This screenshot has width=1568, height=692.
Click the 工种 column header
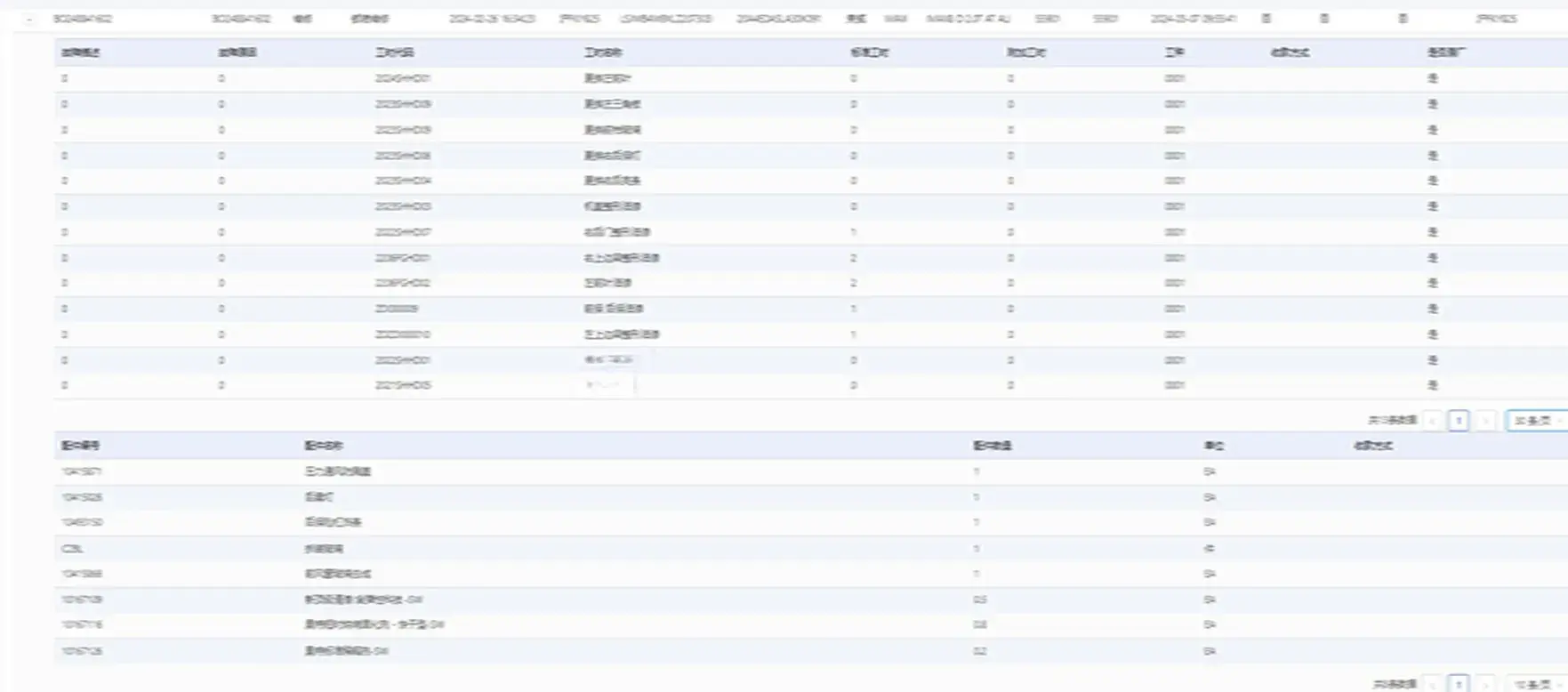[x=1174, y=52]
